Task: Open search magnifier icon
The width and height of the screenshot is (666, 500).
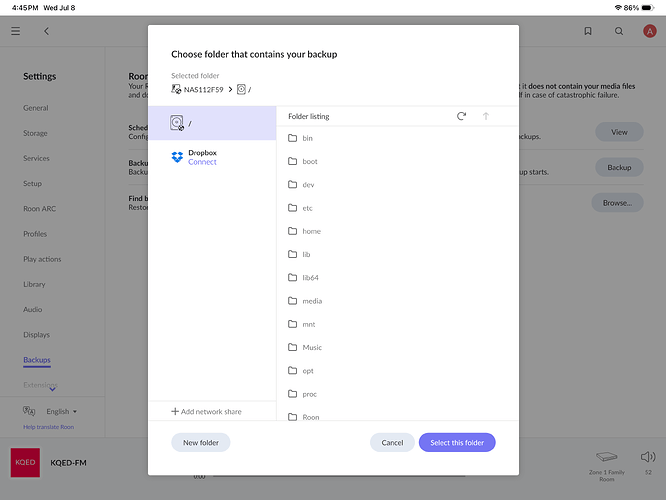Action: [x=619, y=31]
